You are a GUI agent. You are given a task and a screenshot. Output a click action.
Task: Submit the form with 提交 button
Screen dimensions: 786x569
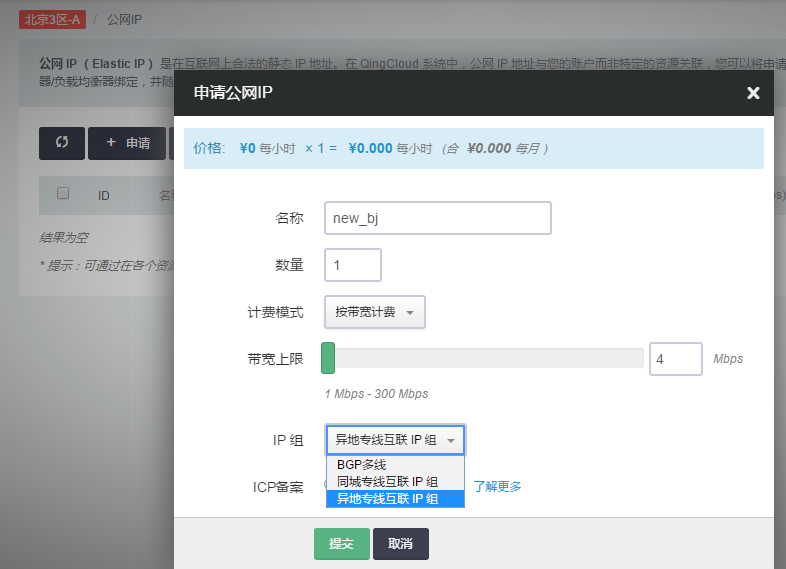point(341,543)
